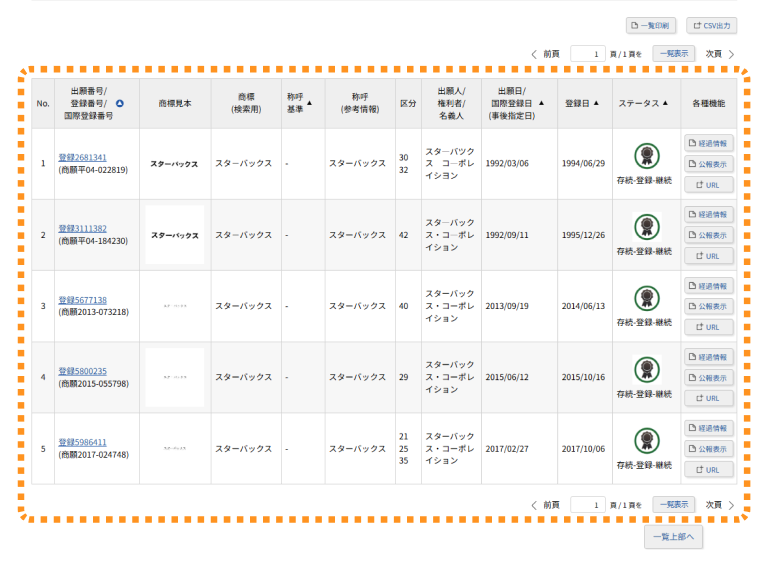Screen dimensions: 768x561
Task: Open 経過情報 for registration 3111382
Action: (708, 214)
